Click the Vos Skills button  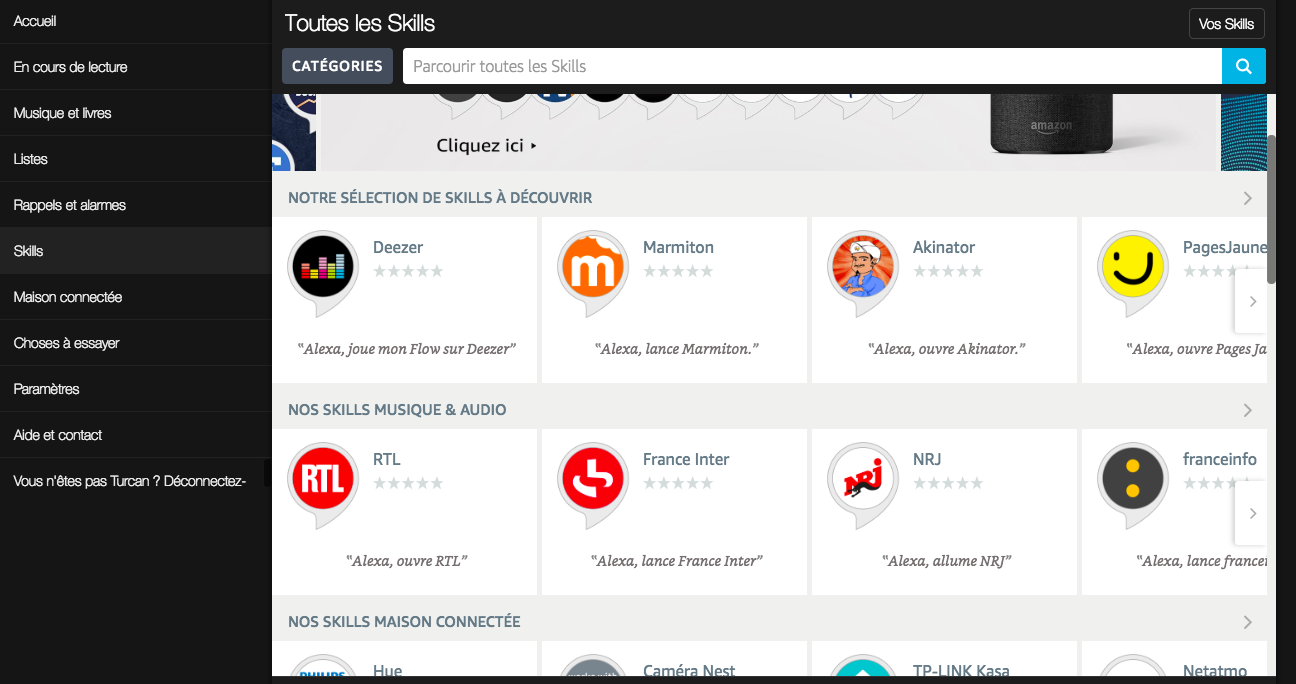tap(1226, 24)
